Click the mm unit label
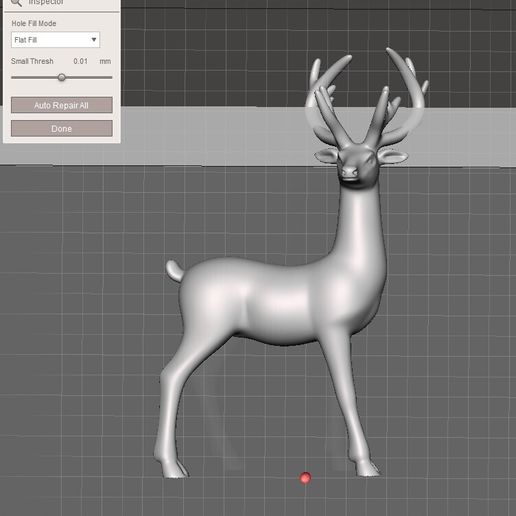Image resolution: width=516 pixels, height=516 pixels. [105, 61]
